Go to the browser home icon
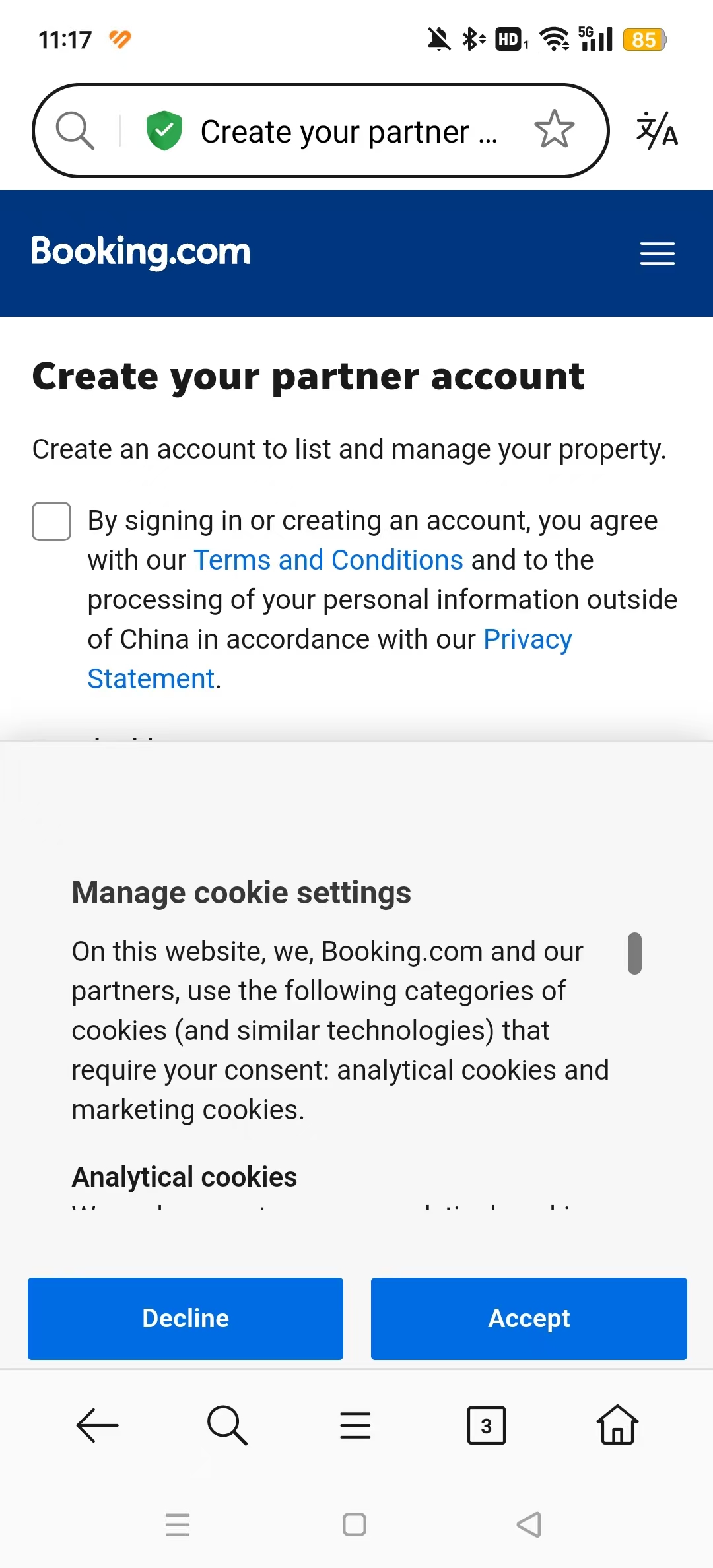Viewport: 713px width, 1568px height. click(617, 1425)
